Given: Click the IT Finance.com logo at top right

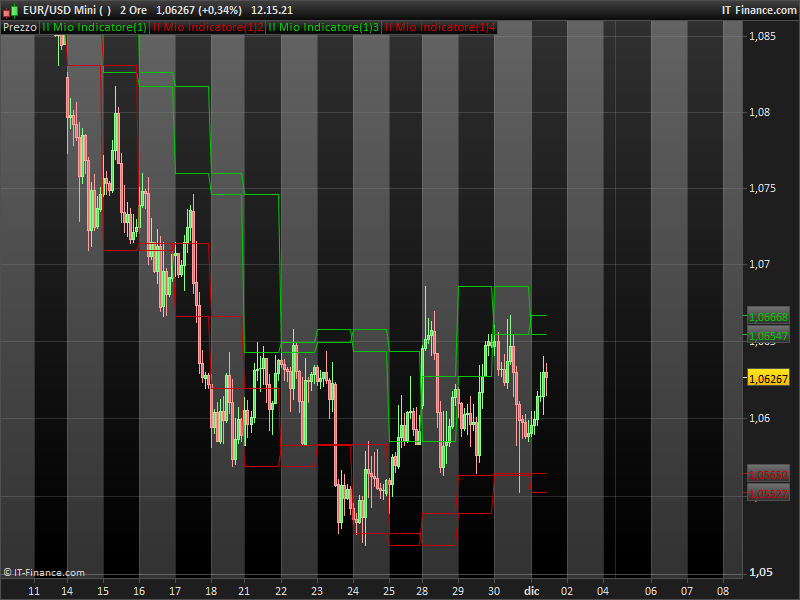Looking at the screenshot, I should [759, 10].
